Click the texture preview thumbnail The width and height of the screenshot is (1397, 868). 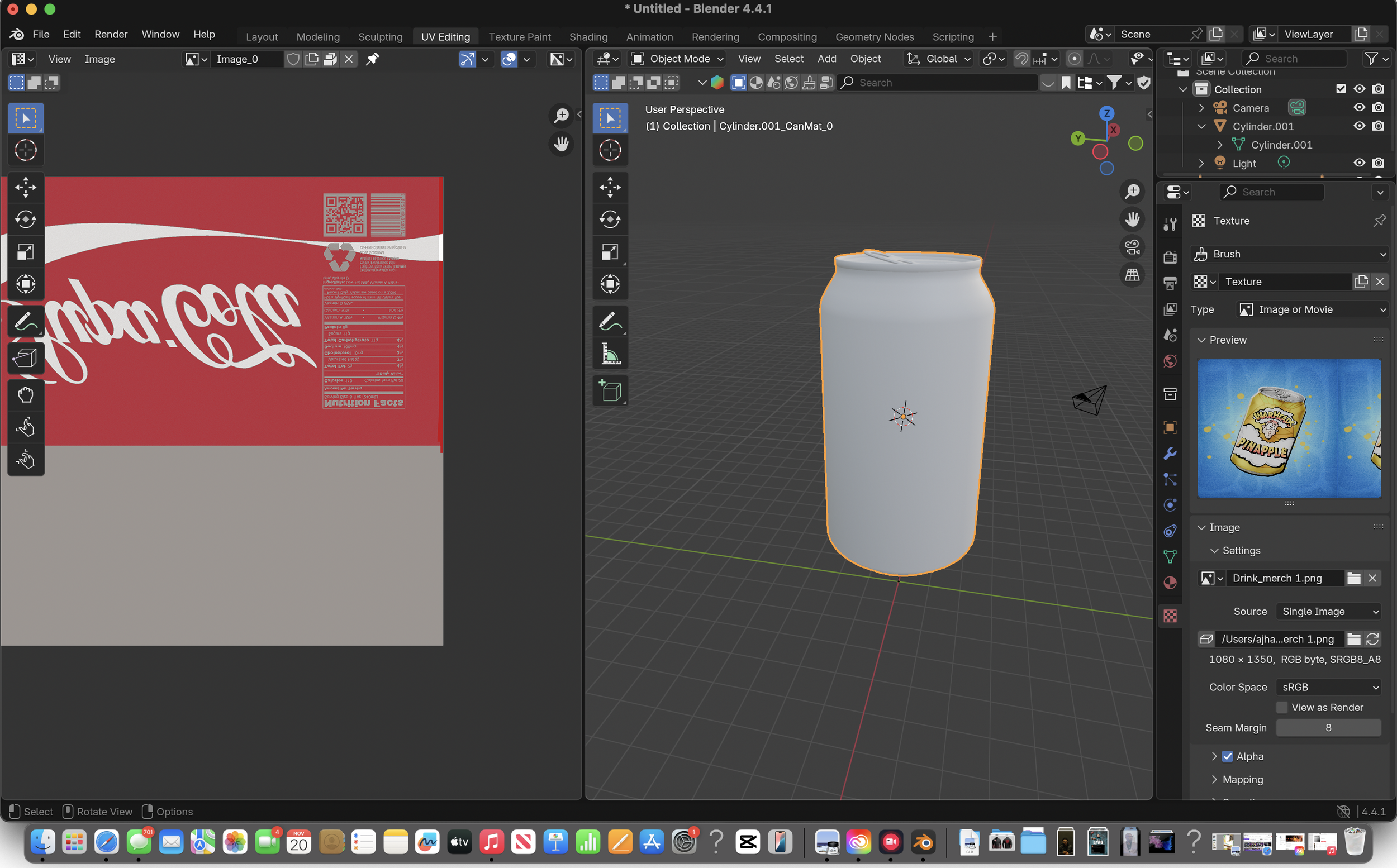click(x=1289, y=428)
